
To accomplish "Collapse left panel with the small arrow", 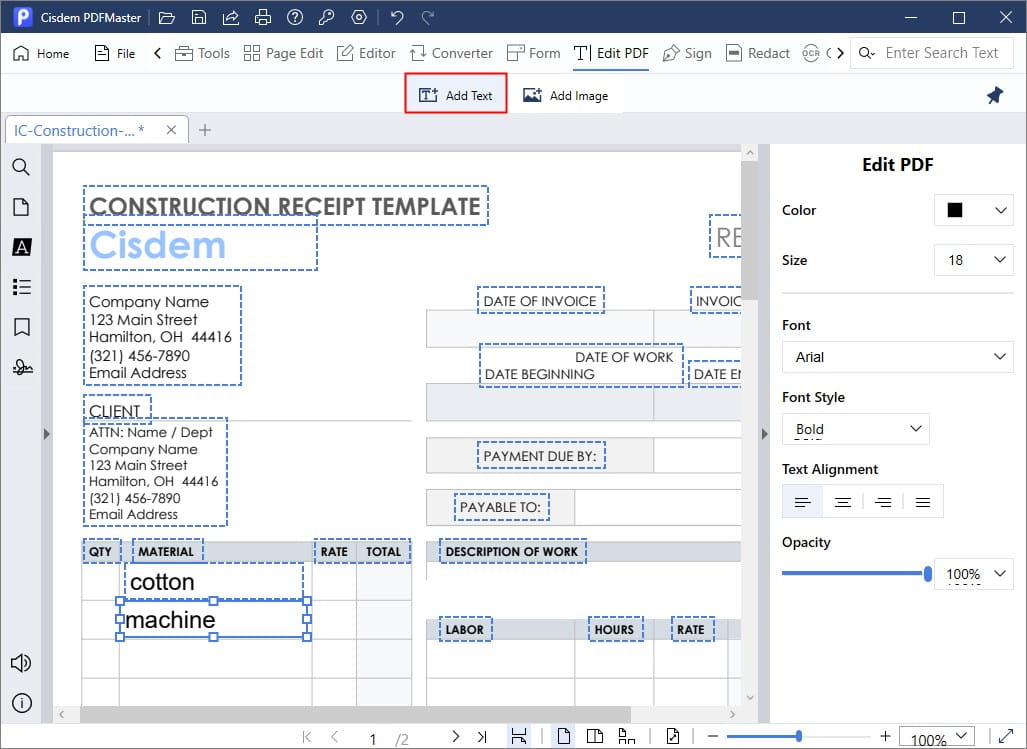I will [x=47, y=433].
